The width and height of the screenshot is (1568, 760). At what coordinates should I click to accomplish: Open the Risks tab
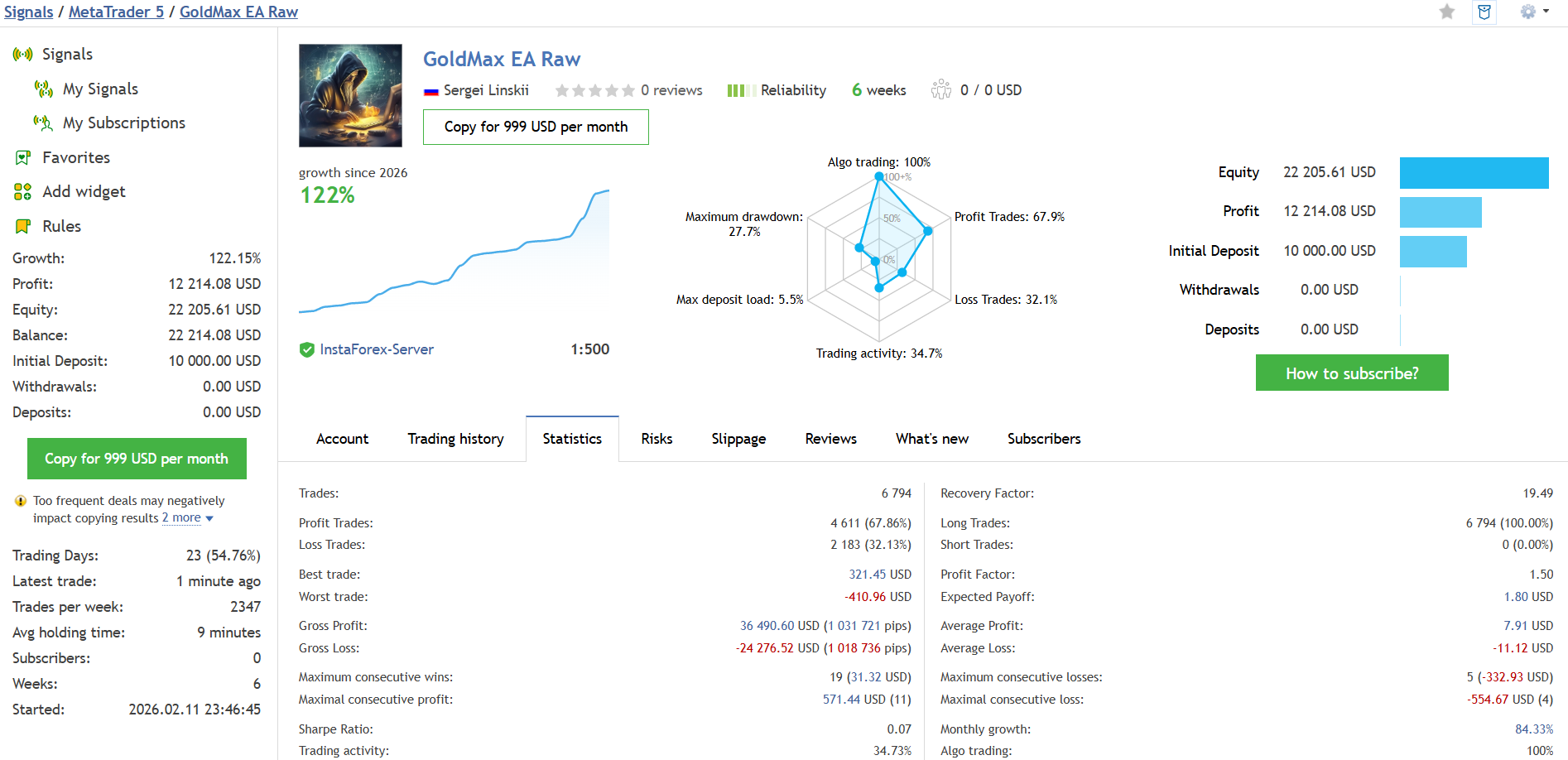click(657, 439)
